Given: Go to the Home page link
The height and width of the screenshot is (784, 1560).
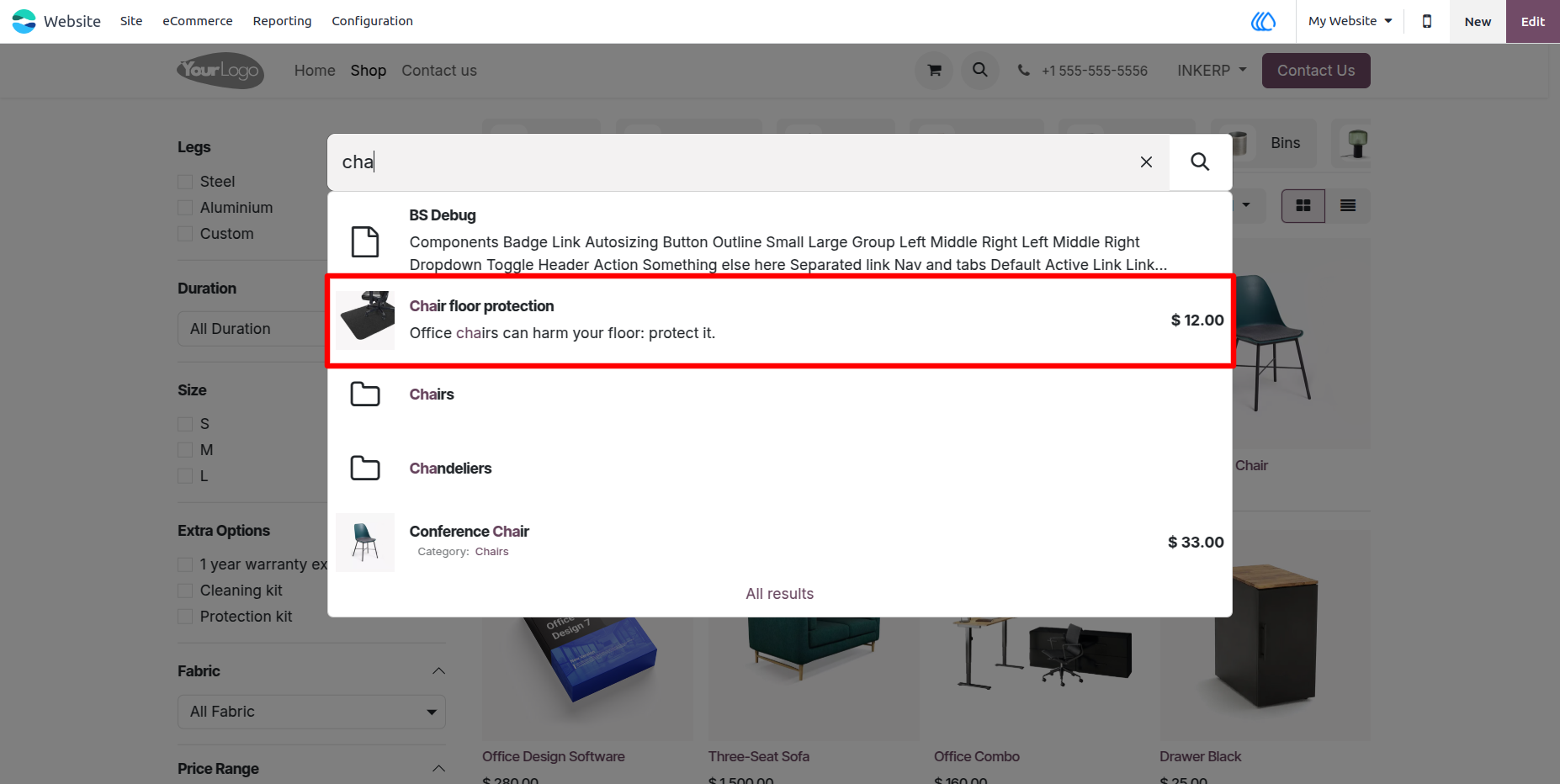Looking at the screenshot, I should click(x=315, y=71).
